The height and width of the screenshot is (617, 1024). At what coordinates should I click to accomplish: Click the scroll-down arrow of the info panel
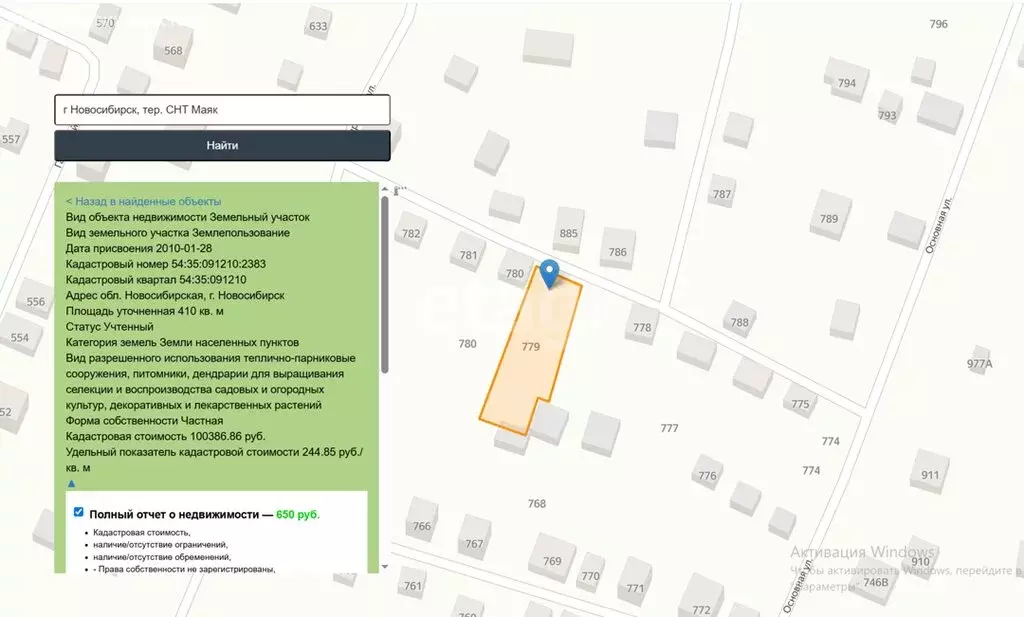tap(385, 567)
